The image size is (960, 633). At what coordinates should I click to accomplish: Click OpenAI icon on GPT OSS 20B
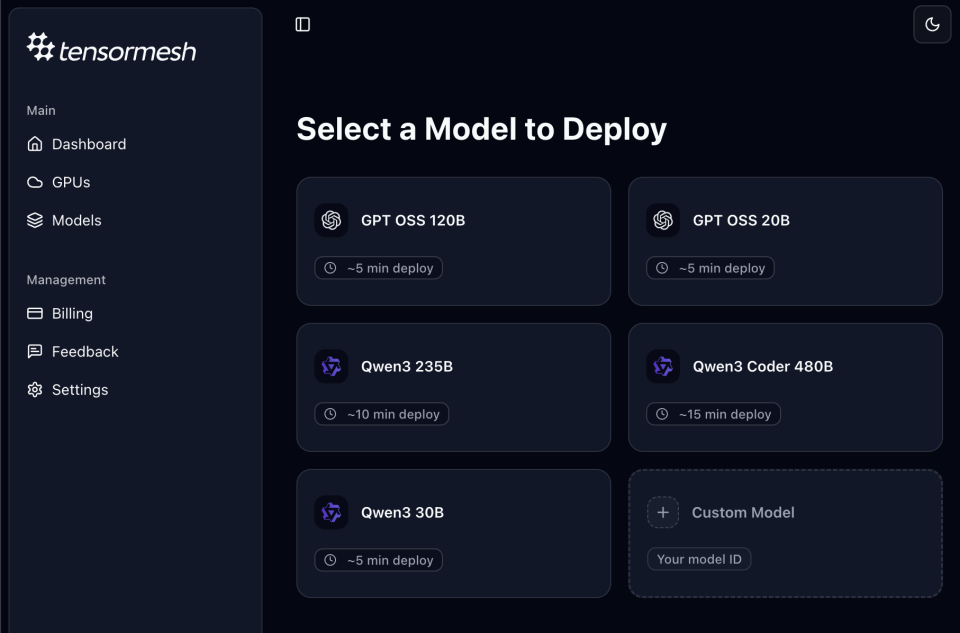click(x=663, y=220)
